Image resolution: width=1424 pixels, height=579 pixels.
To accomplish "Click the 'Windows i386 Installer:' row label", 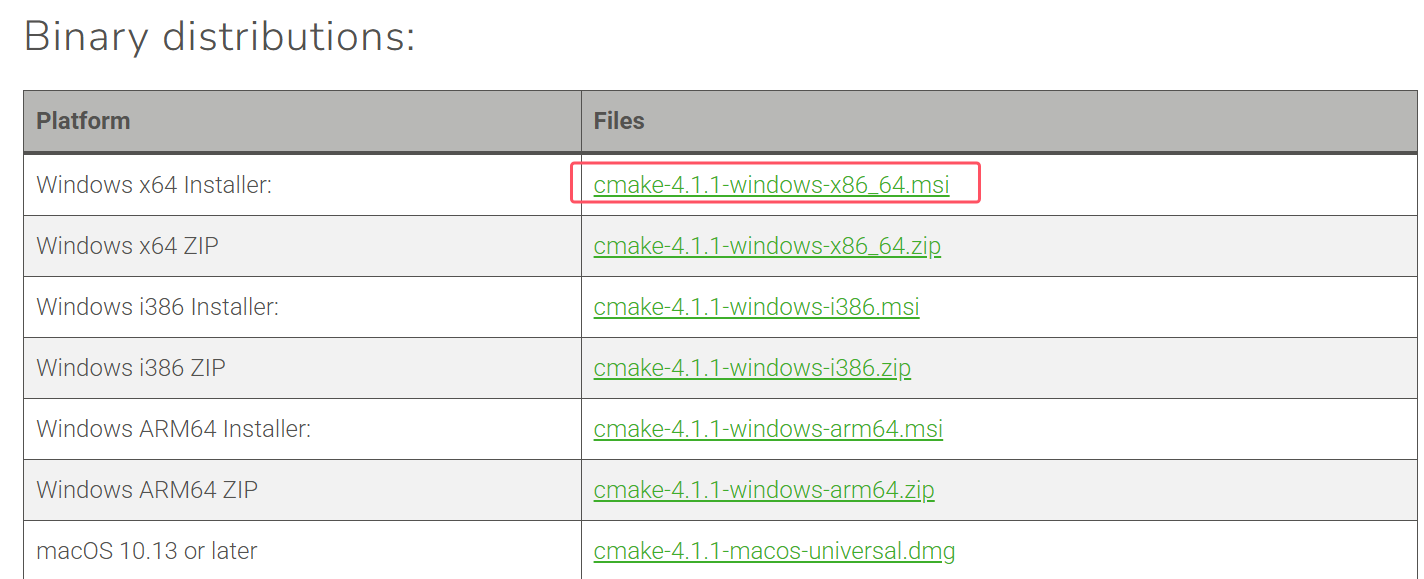I will click(x=157, y=307).
